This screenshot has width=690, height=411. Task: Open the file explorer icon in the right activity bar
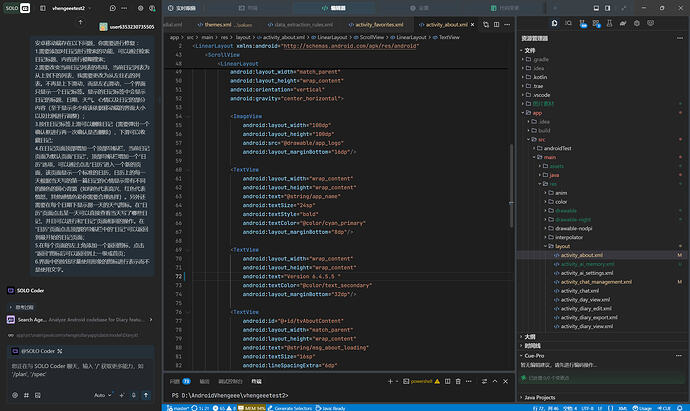coord(554,23)
